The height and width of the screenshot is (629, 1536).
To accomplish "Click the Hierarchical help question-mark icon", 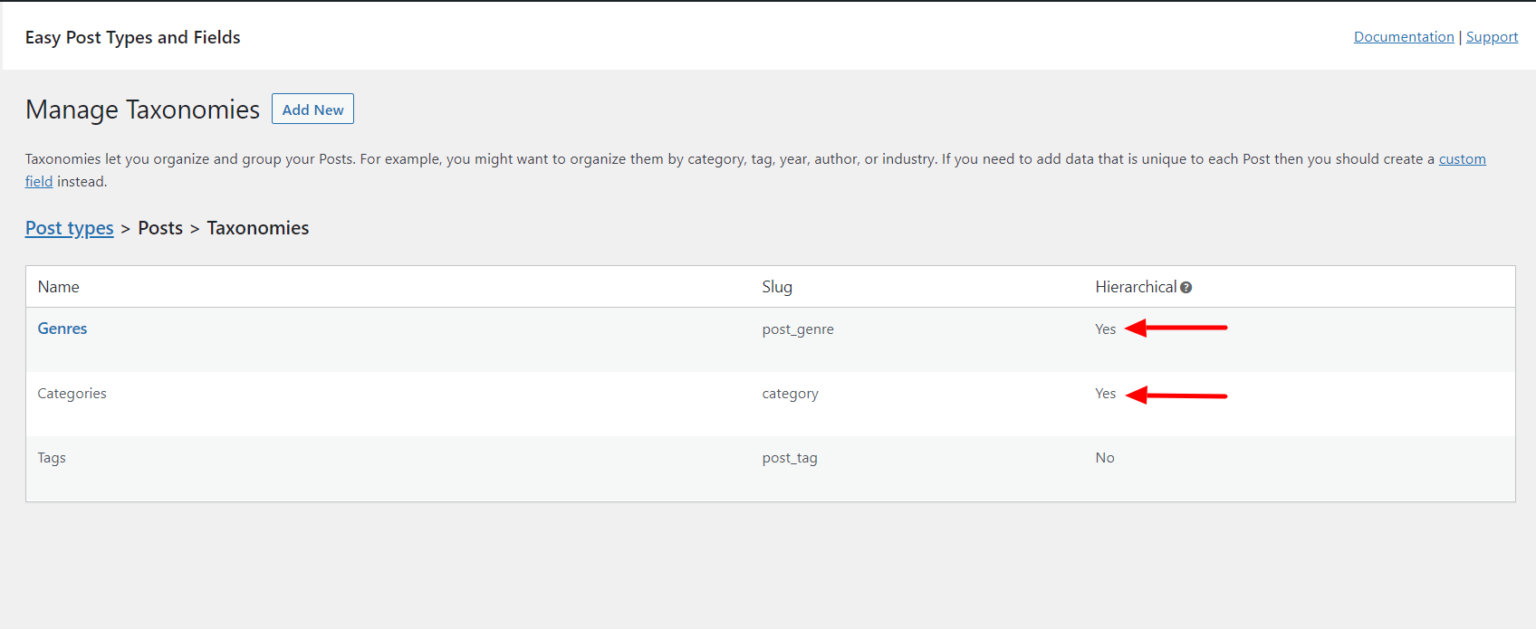I will coord(1186,288).
